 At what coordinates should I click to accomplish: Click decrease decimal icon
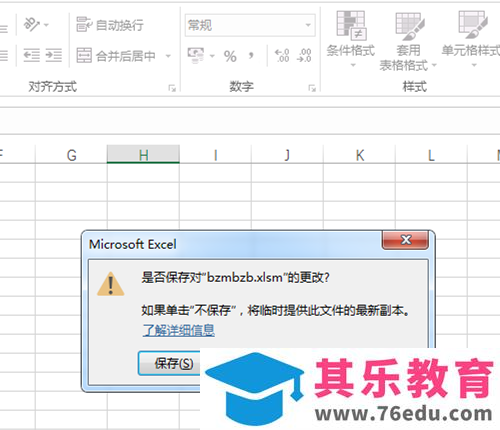(x=304, y=55)
